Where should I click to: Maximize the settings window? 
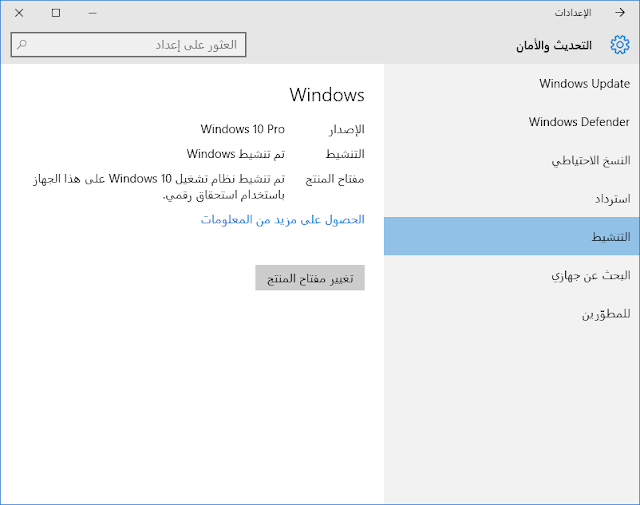pyautogui.click(x=56, y=13)
